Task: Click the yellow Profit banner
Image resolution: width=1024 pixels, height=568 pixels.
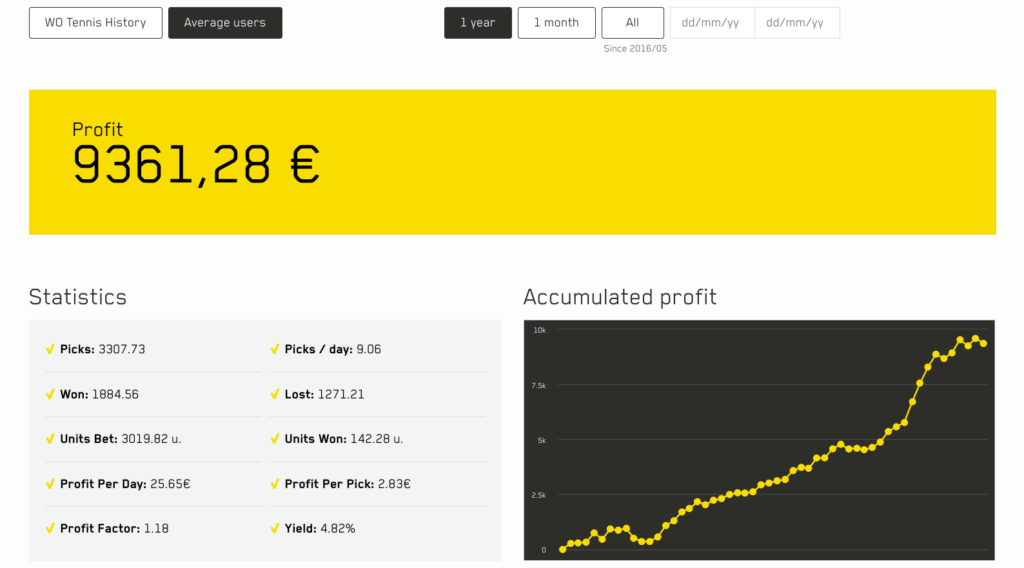Action: pos(512,162)
